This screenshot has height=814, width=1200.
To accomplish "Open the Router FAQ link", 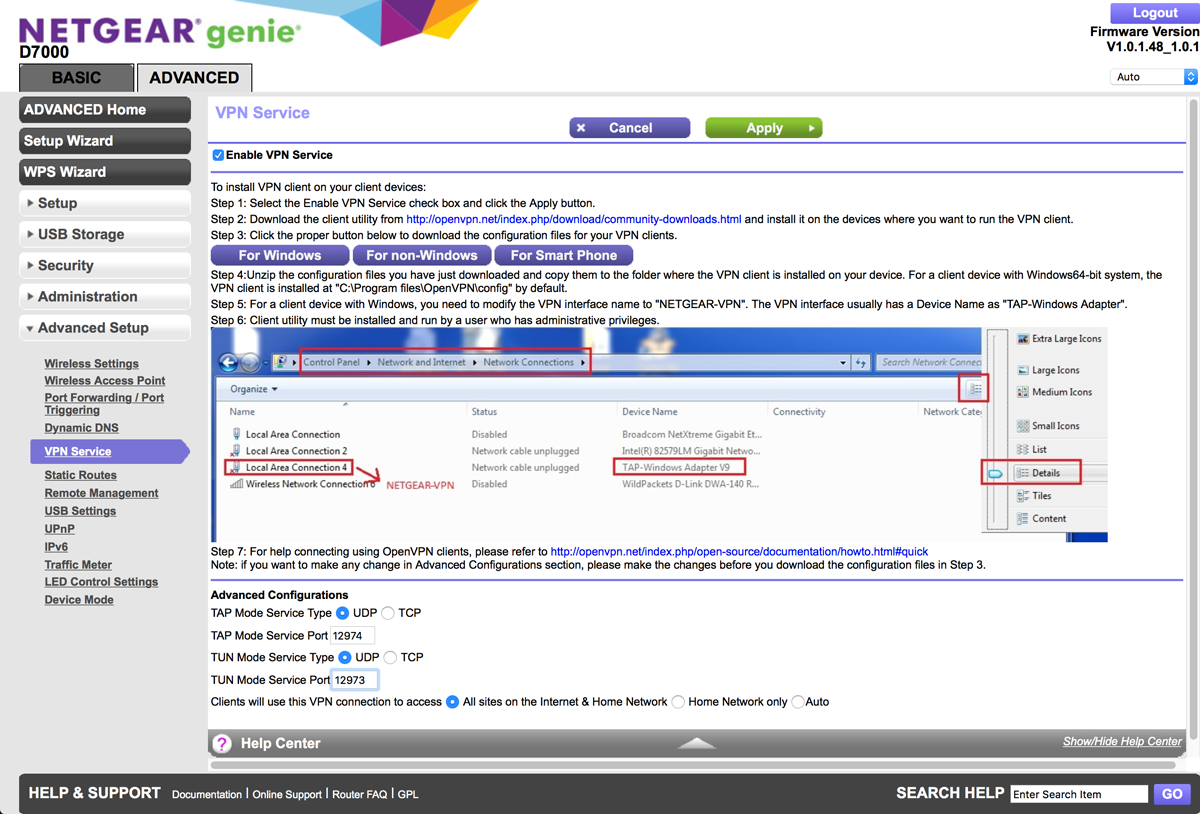I will point(361,794).
